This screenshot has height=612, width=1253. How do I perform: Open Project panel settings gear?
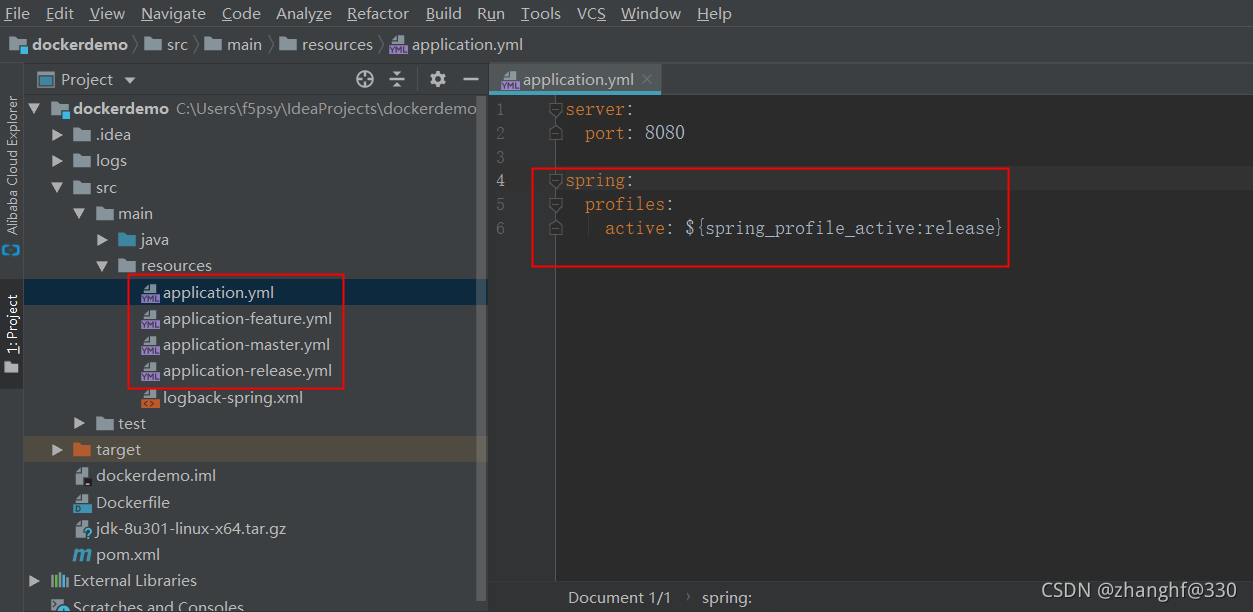point(437,79)
